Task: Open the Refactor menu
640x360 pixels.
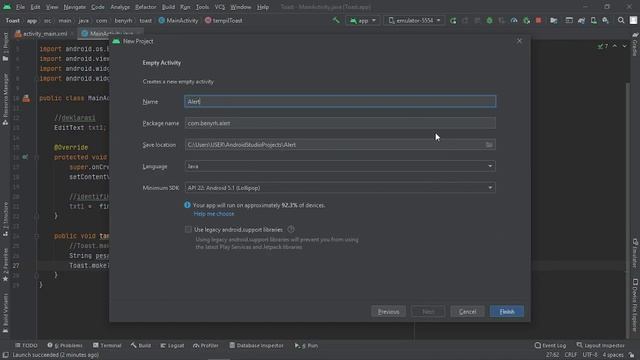Action: point(146,7)
